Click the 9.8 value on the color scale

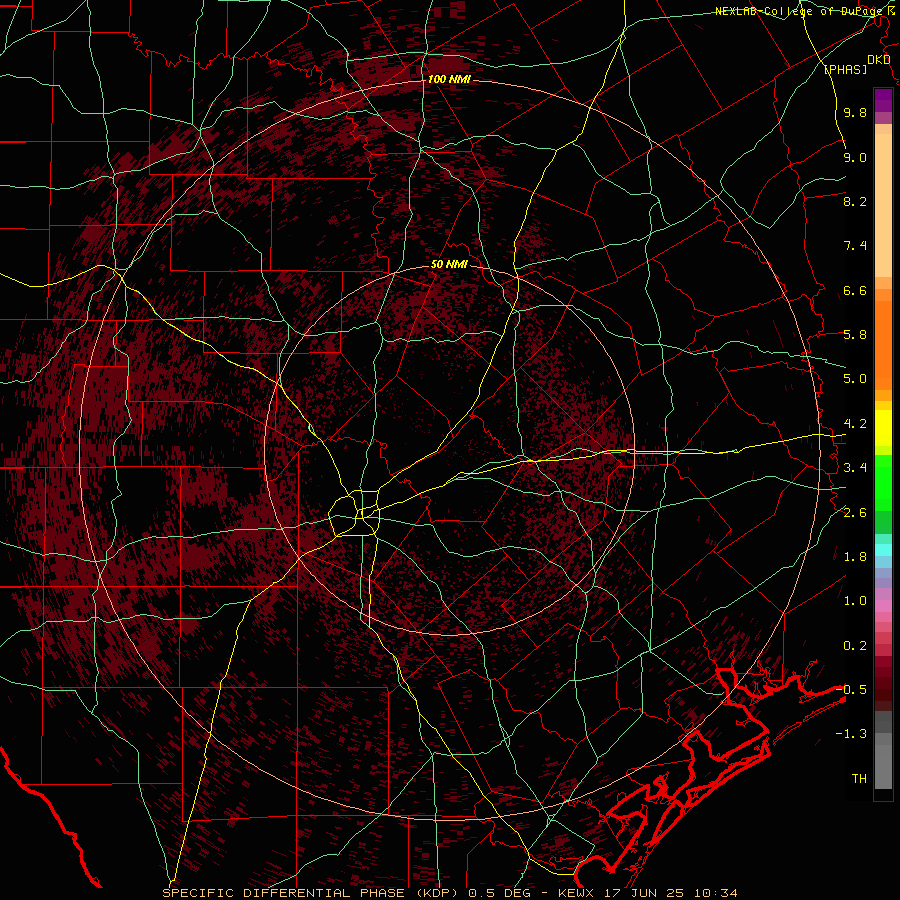pyautogui.click(x=855, y=113)
